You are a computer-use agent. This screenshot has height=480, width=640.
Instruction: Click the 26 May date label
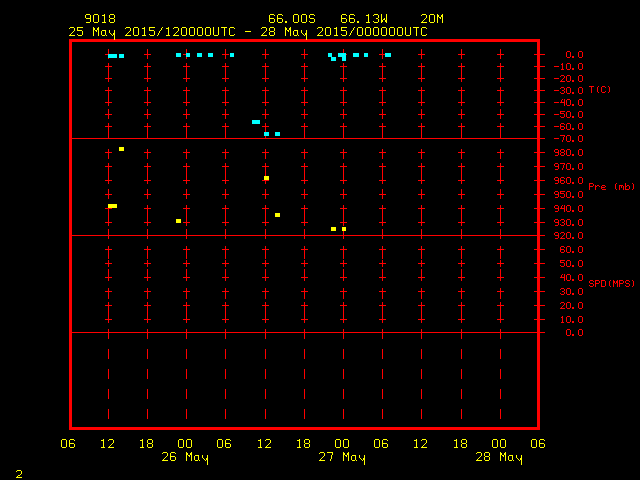click(186, 458)
